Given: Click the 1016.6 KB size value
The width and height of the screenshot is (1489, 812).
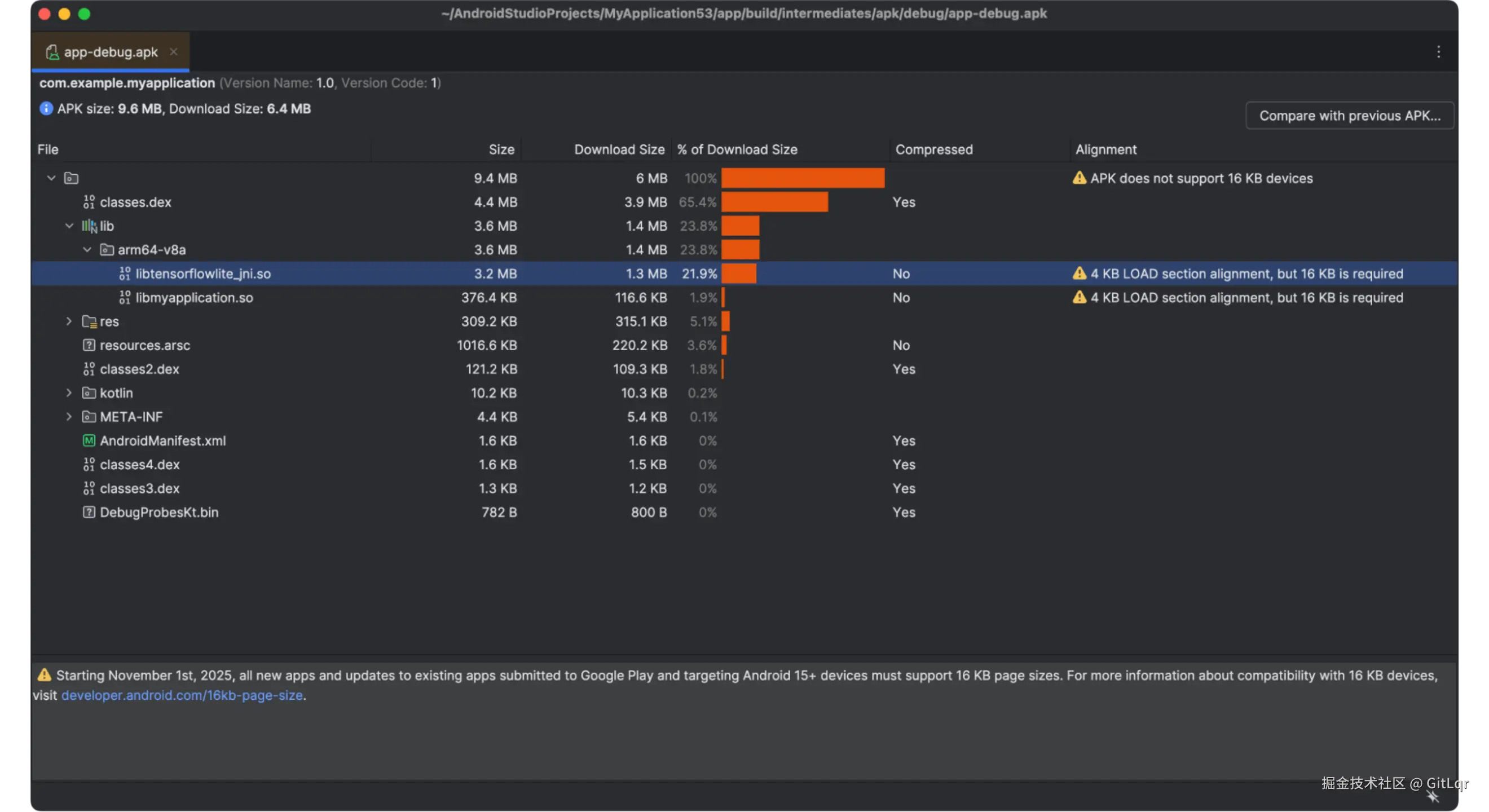Looking at the screenshot, I should click(x=487, y=345).
